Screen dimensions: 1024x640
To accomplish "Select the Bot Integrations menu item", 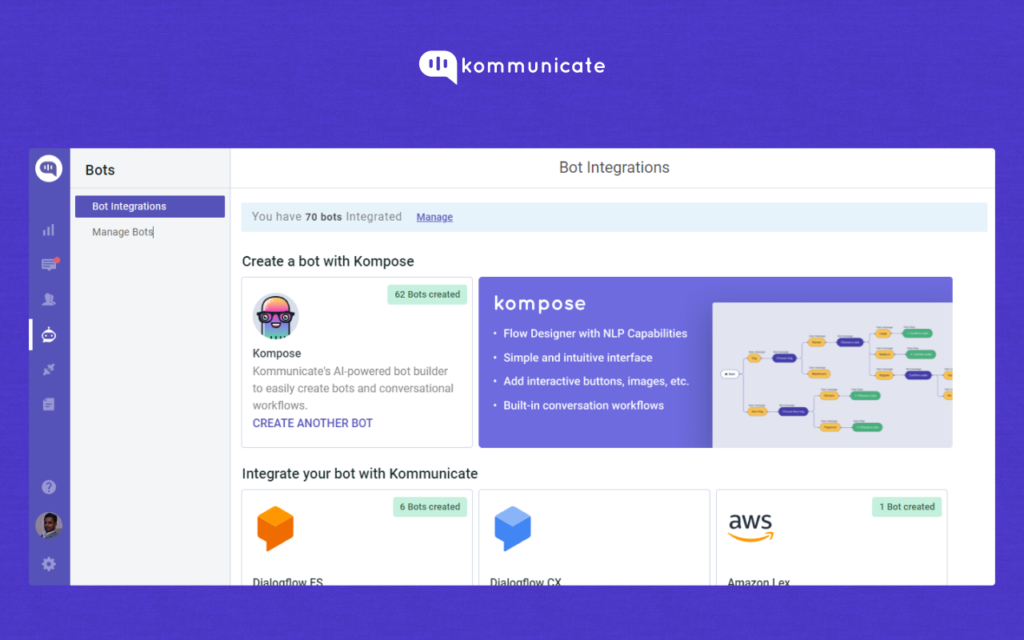I will pos(150,206).
